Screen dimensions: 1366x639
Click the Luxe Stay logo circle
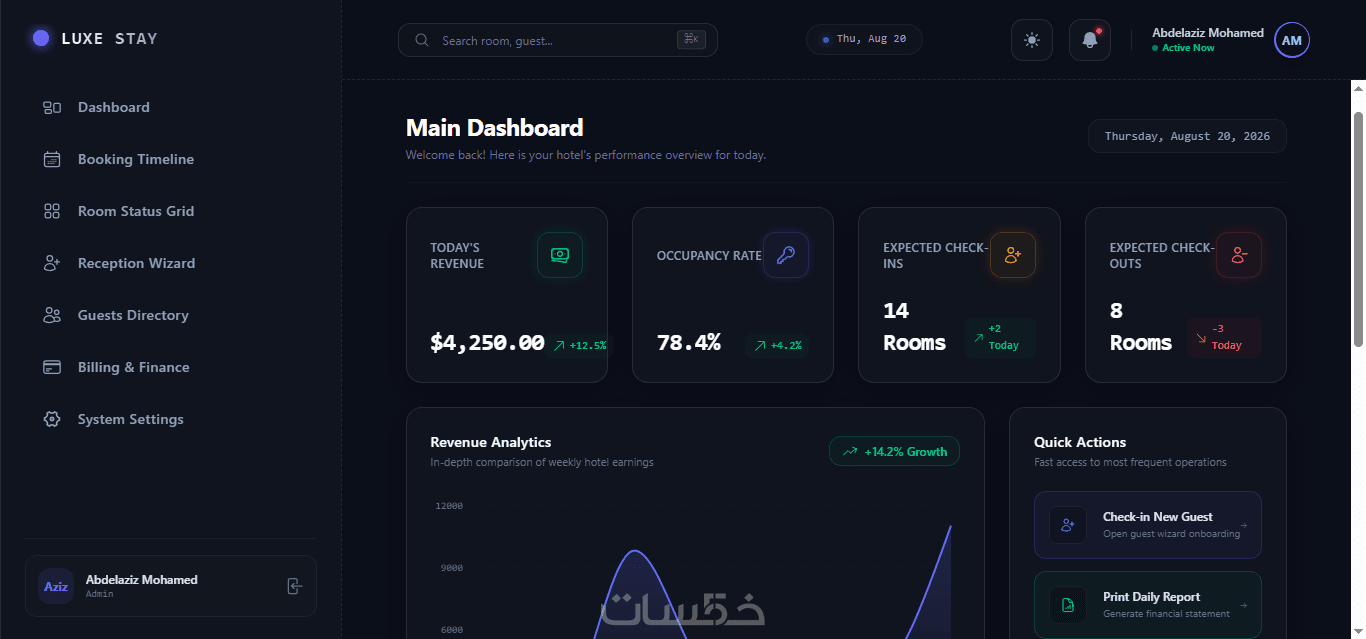[x=41, y=38]
